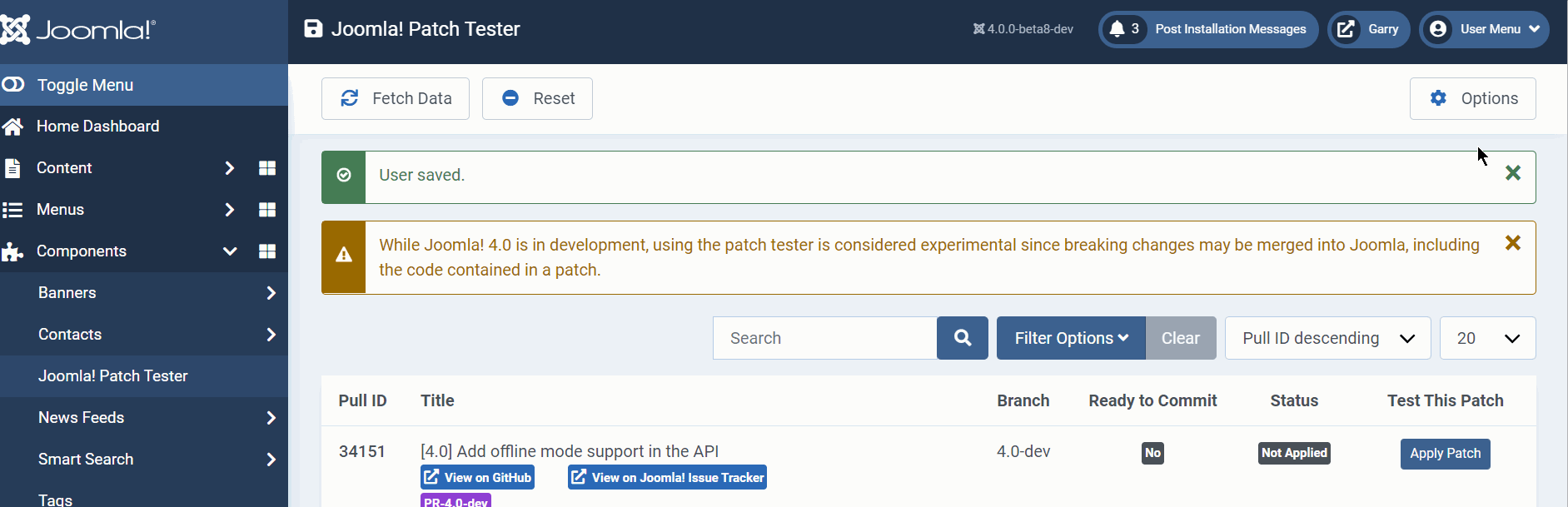Click the Status column header
Image resolution: width=1568 pixels, height=507 pixels.
(x=1294, y=400)
